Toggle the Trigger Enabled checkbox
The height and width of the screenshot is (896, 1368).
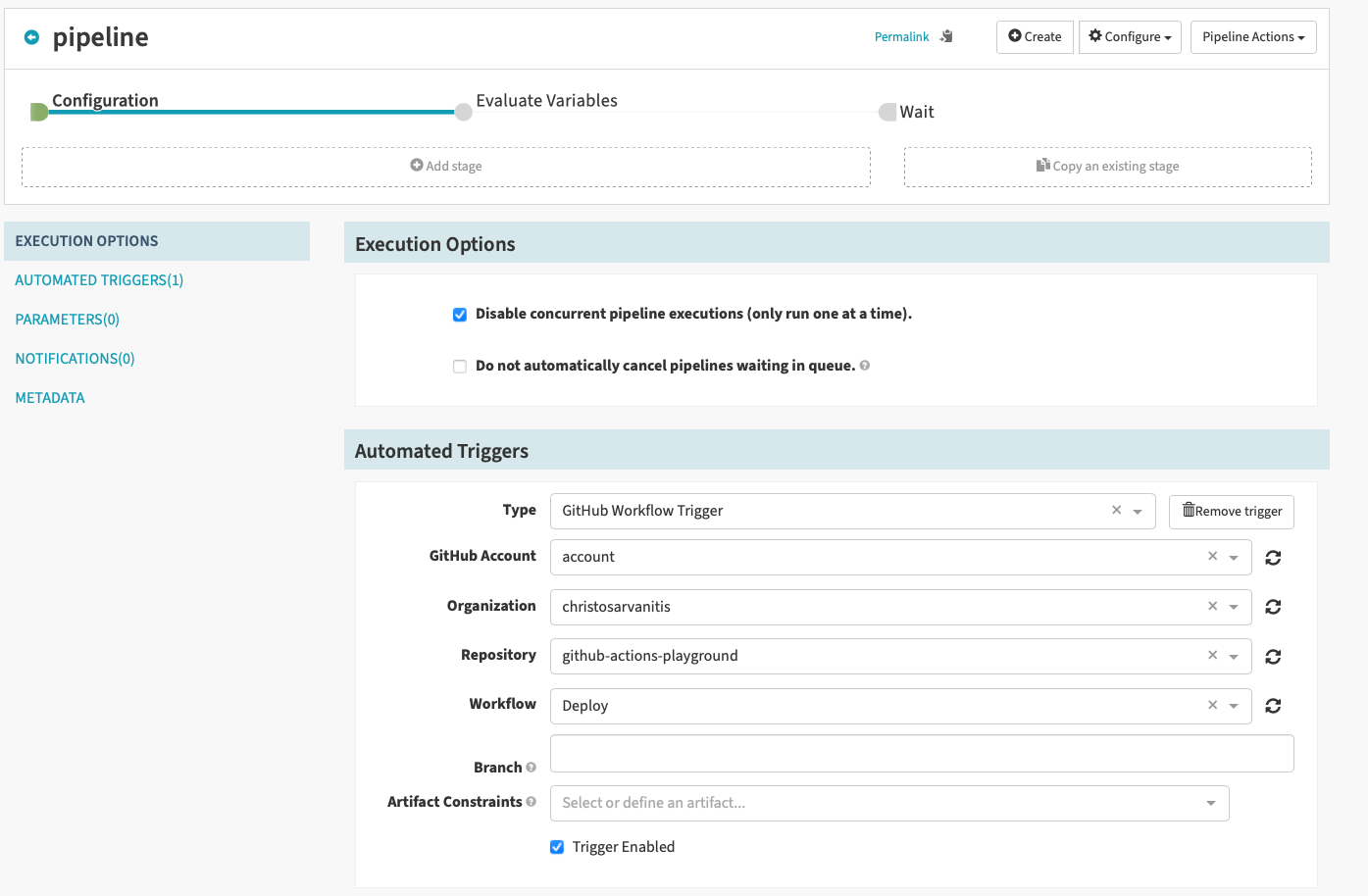click(557, 847)
